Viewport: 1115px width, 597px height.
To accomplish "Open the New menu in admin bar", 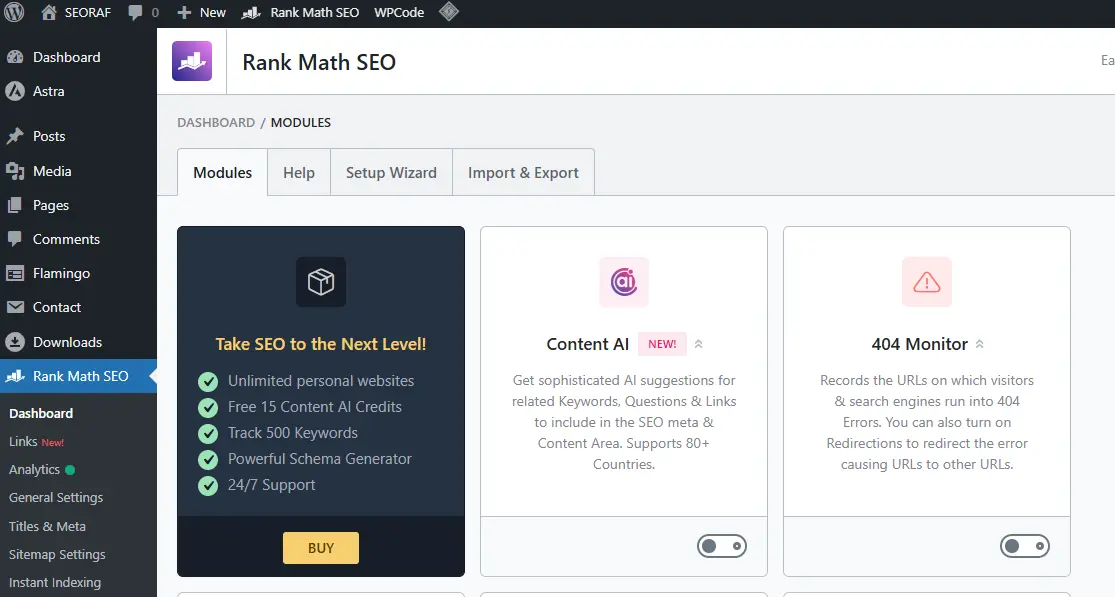I will (213, 13).
